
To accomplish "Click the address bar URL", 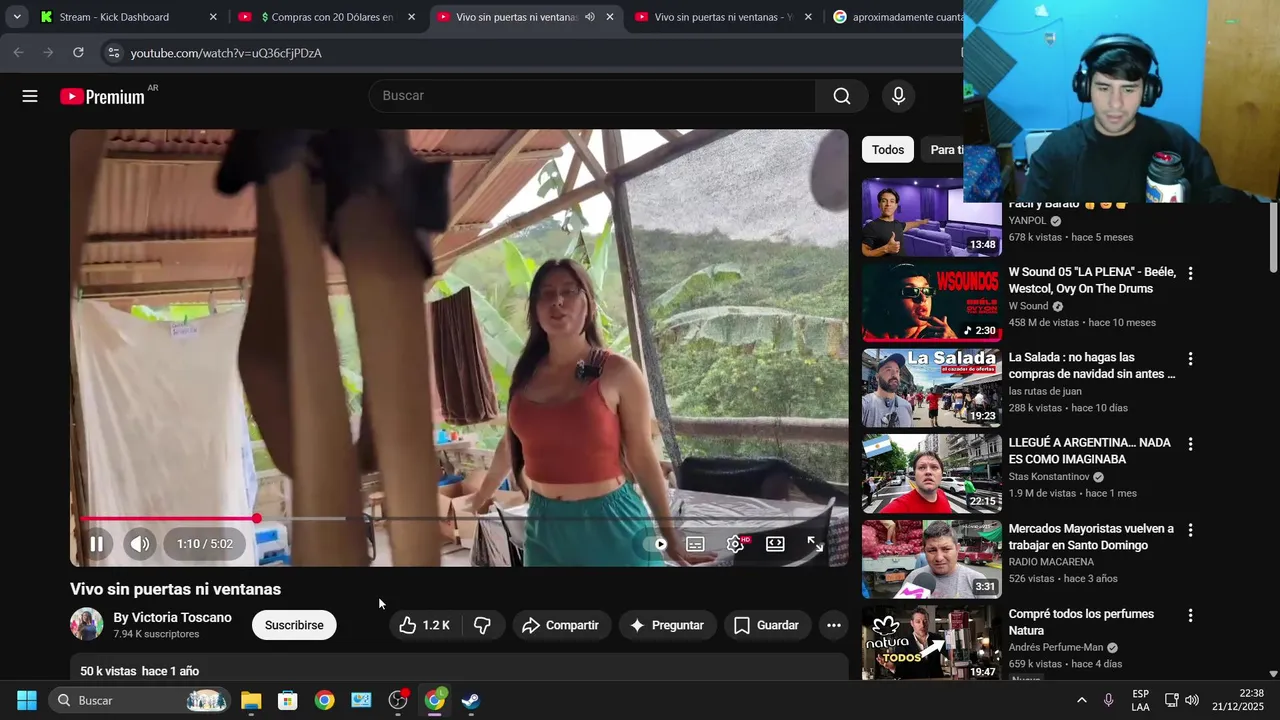I will (x=226, y=53).
